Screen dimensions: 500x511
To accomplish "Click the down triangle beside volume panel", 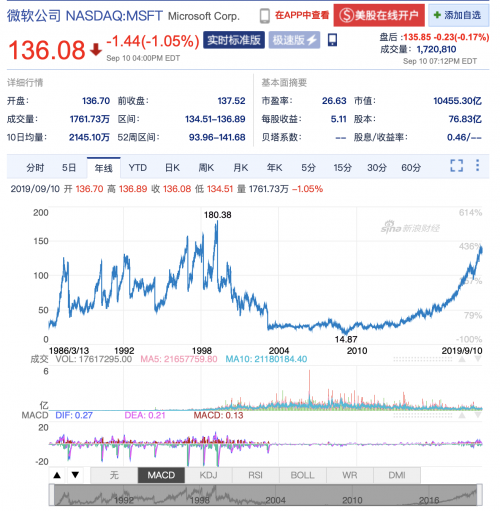I will coord(478,359).
